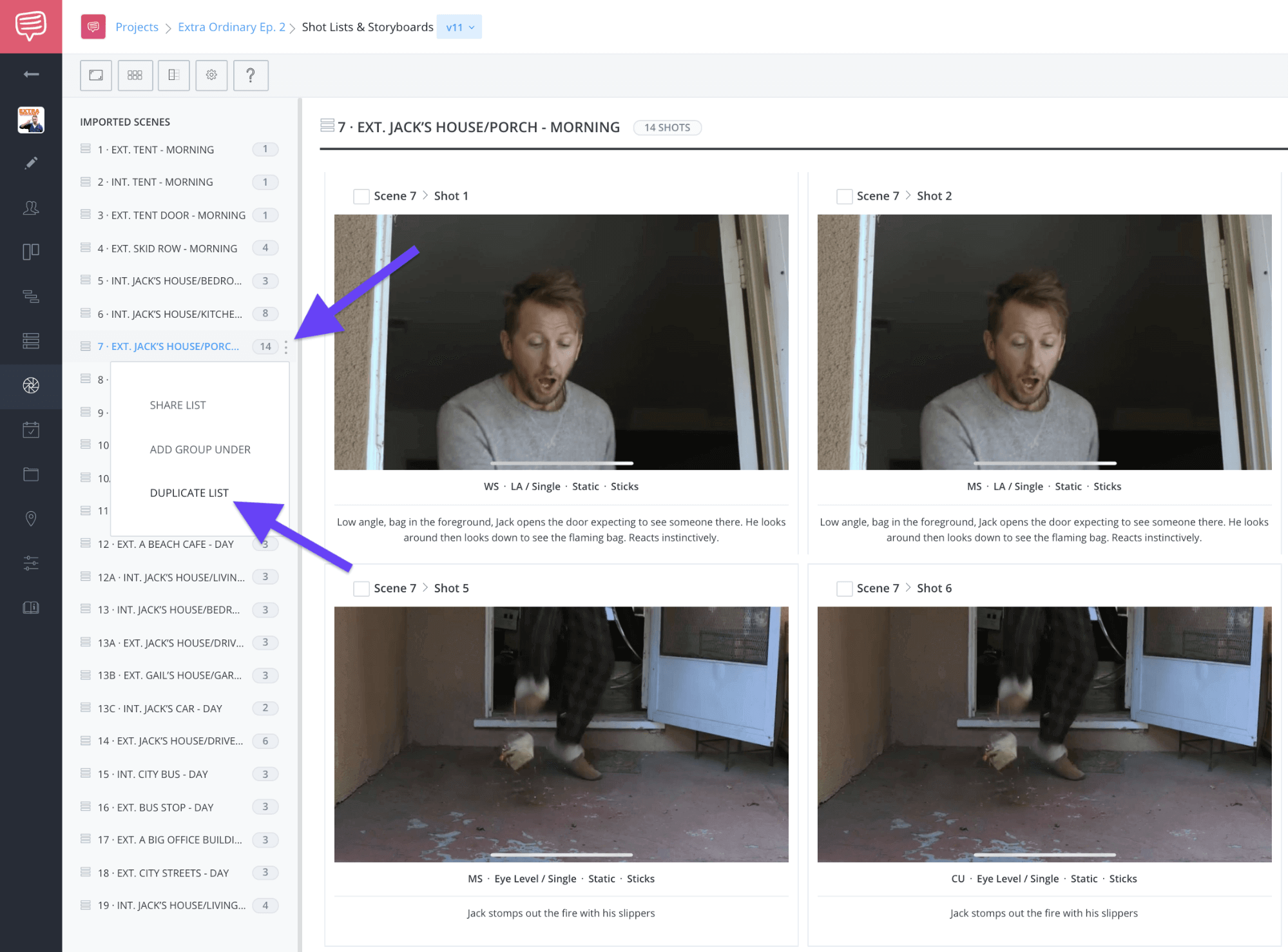This screenshot has width=1288, height=952.
Task: Expand the chevron between Scene 7 and Shot 6
Action: pos(908,587)
